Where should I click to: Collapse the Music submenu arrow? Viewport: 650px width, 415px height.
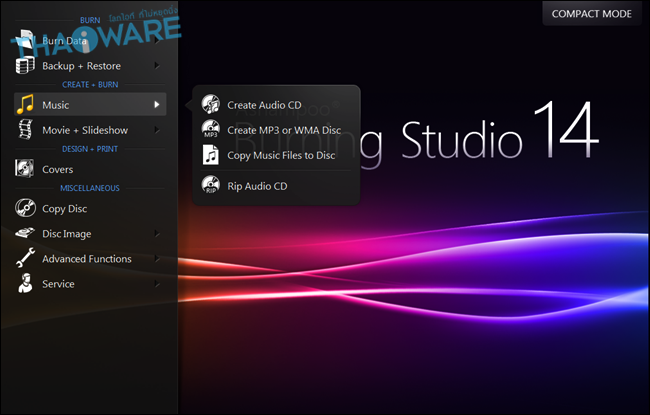pyautogui.click(x=157, y=104)
